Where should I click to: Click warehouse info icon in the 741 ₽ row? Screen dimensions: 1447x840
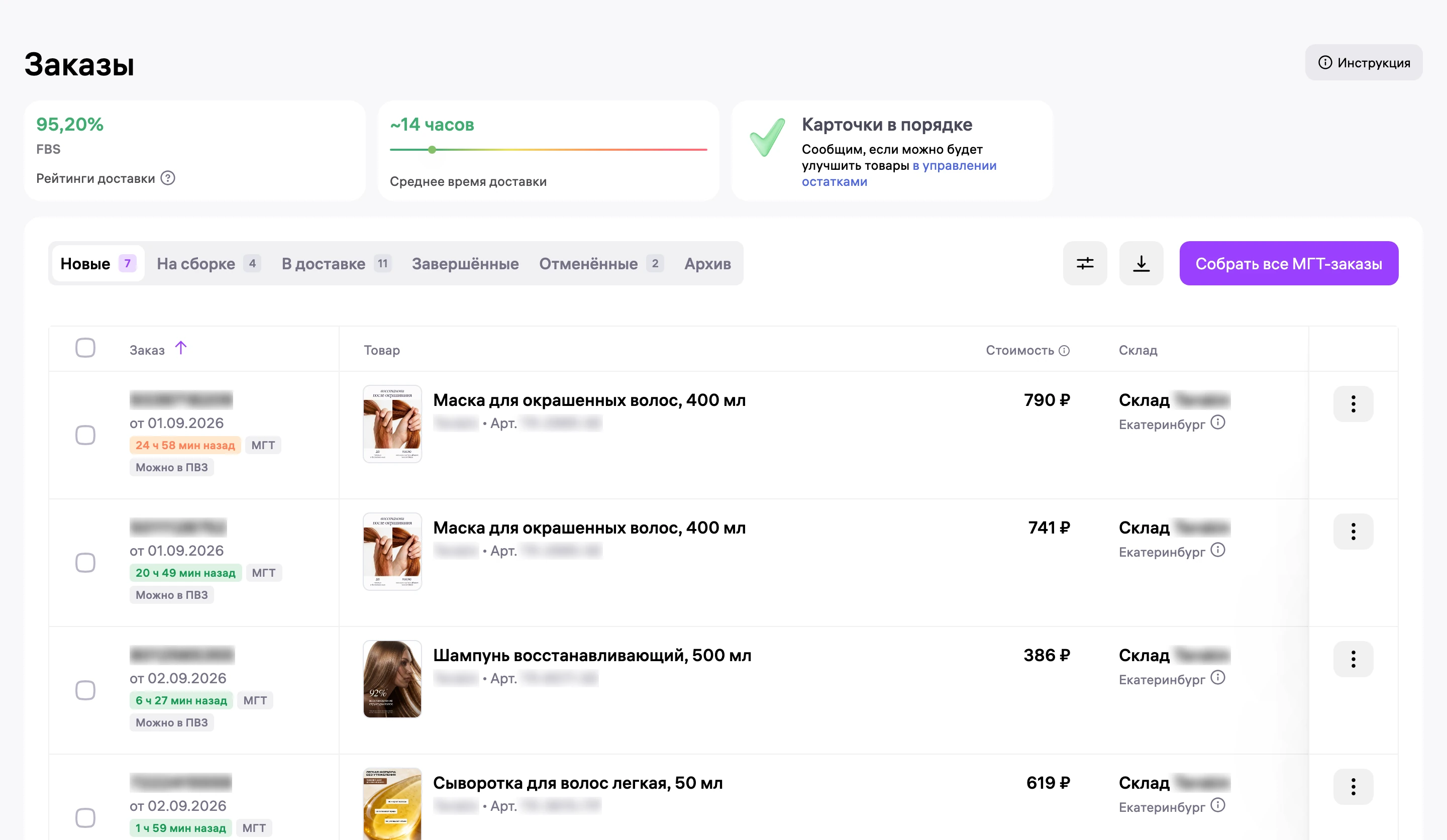pyautogui.click(x=1217, y=550)
